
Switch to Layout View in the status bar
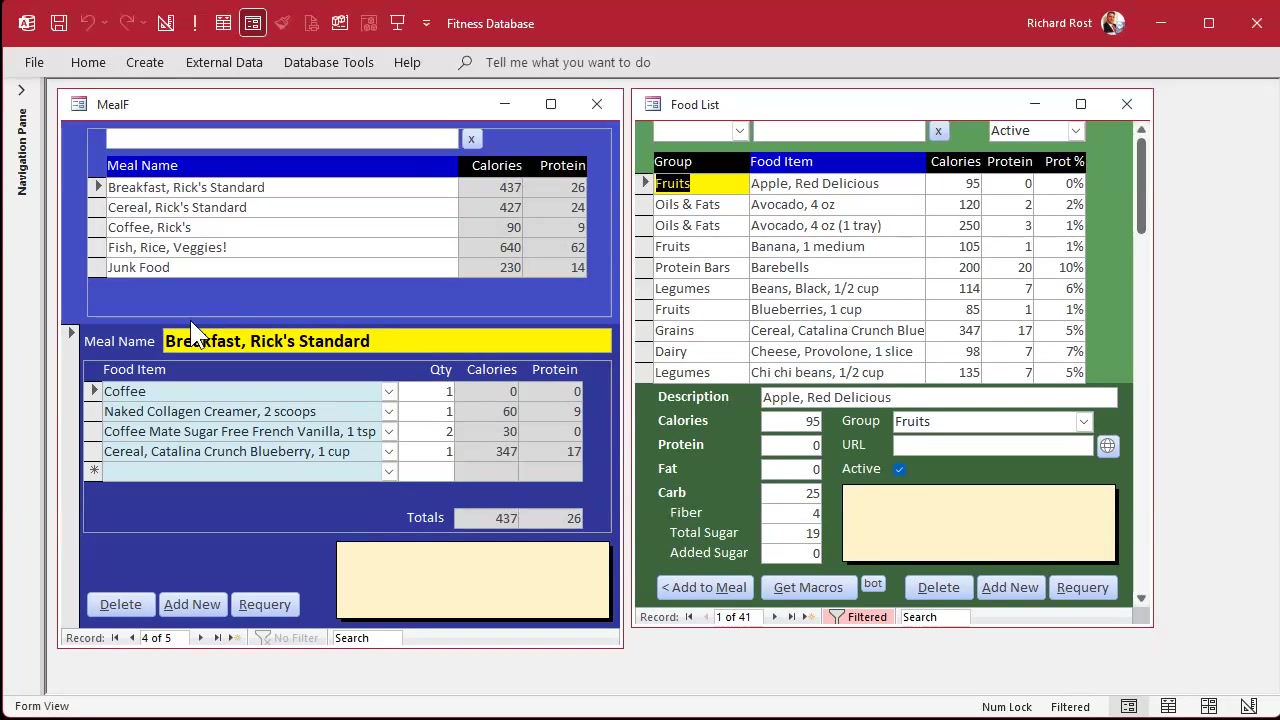pyautogui.click(x=1209, y=706)
